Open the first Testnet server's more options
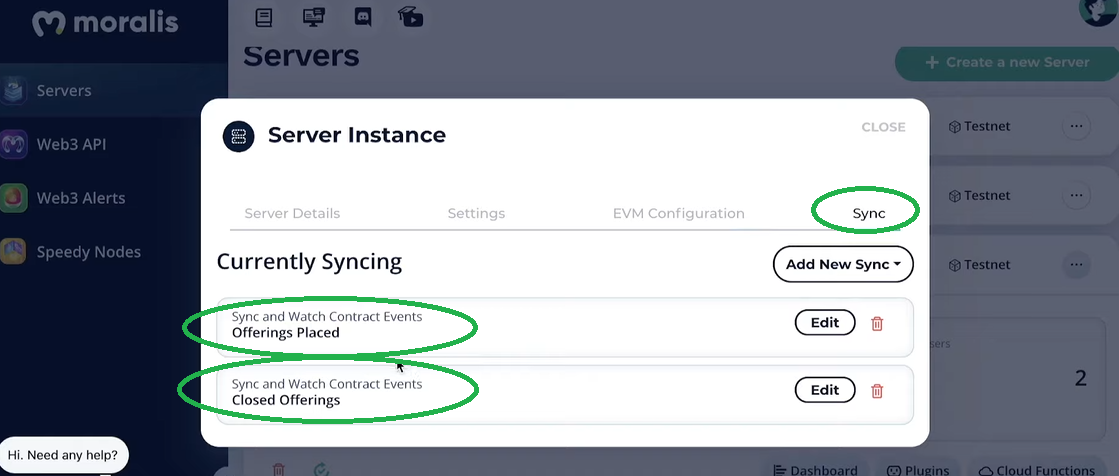 point(1076,126)
